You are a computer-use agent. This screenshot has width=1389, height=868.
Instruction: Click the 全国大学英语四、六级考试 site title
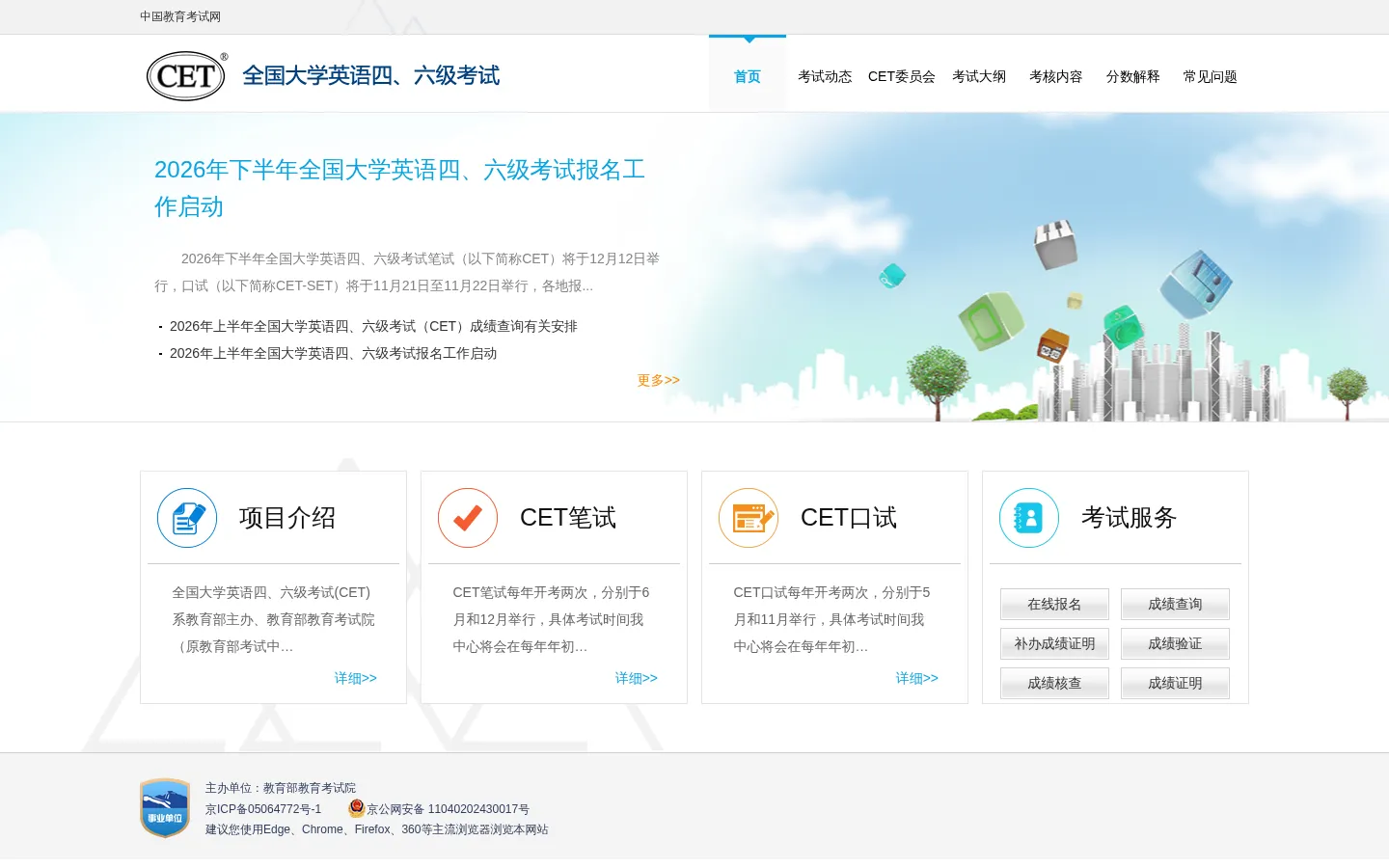[370, 75]
